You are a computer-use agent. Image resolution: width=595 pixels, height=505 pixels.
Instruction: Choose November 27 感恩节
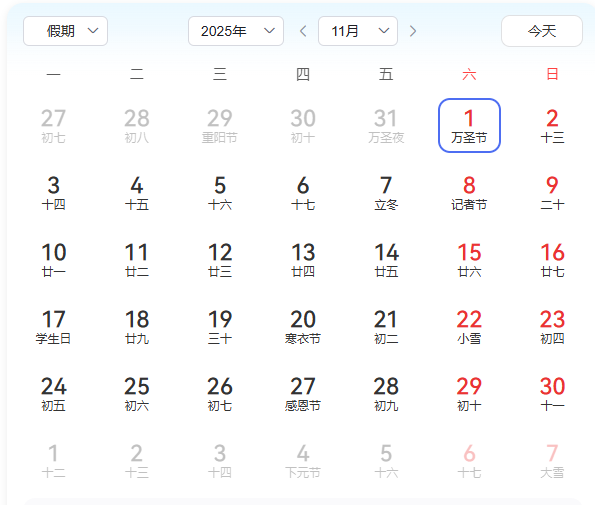click(303, 394)
